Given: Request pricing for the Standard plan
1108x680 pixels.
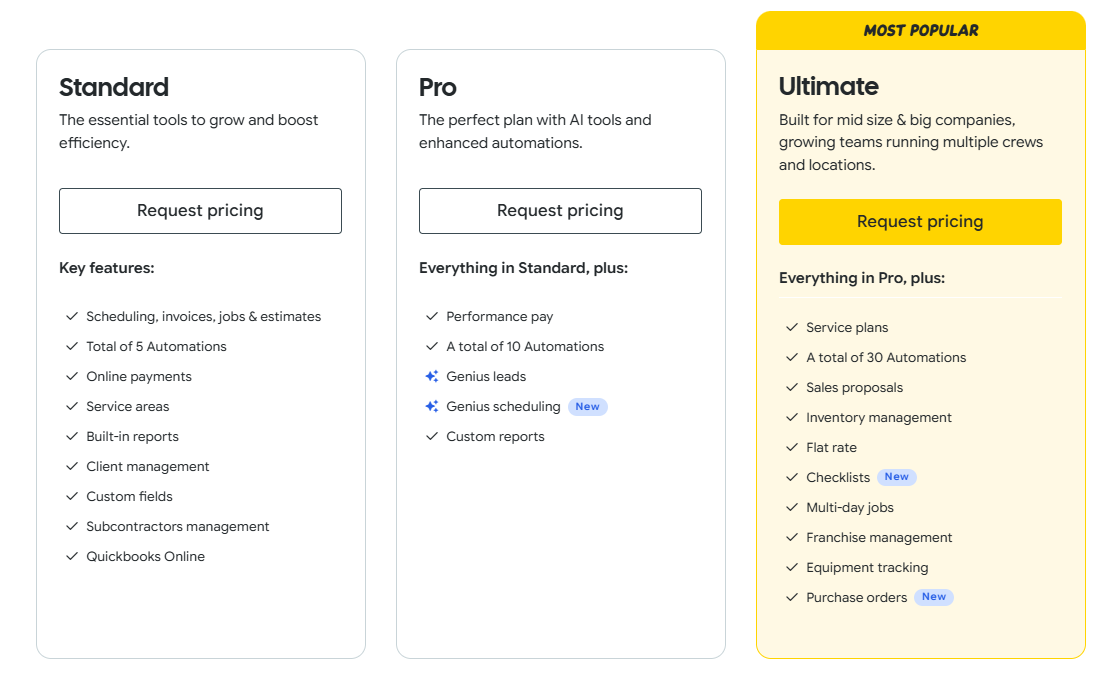Looking at the screenshot, I should coord(200,211).
